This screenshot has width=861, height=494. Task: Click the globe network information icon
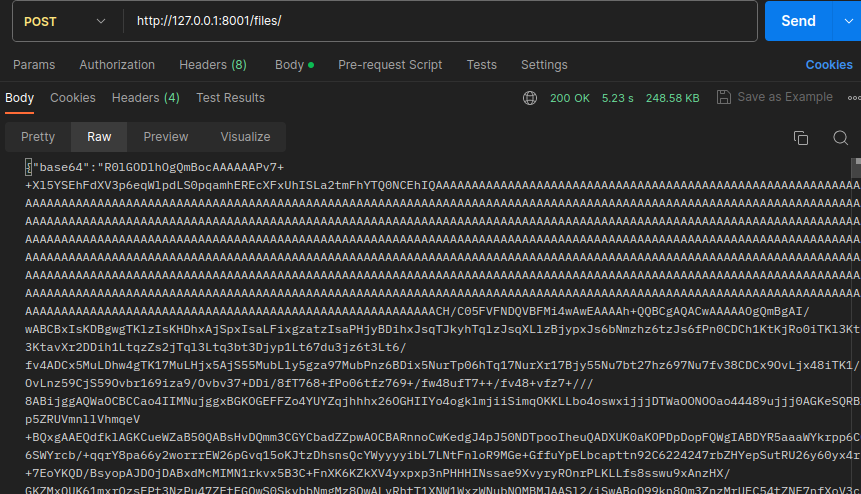pyautogui.click(x=530, y=98)
